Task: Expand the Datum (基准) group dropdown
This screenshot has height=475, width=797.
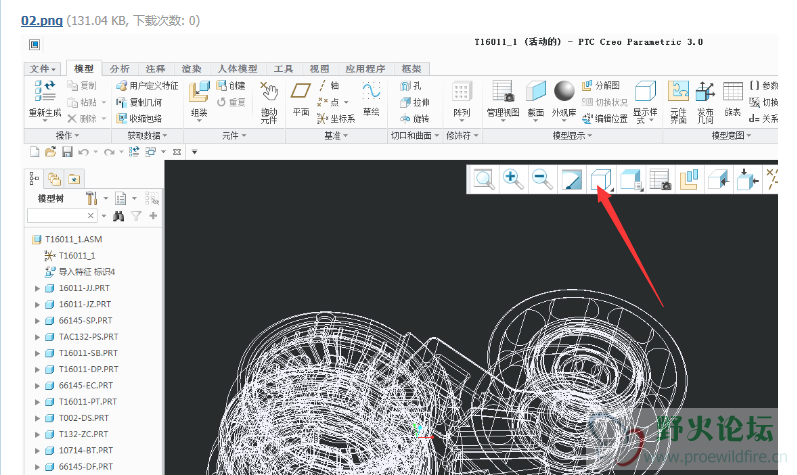Action: coord(336,136)
